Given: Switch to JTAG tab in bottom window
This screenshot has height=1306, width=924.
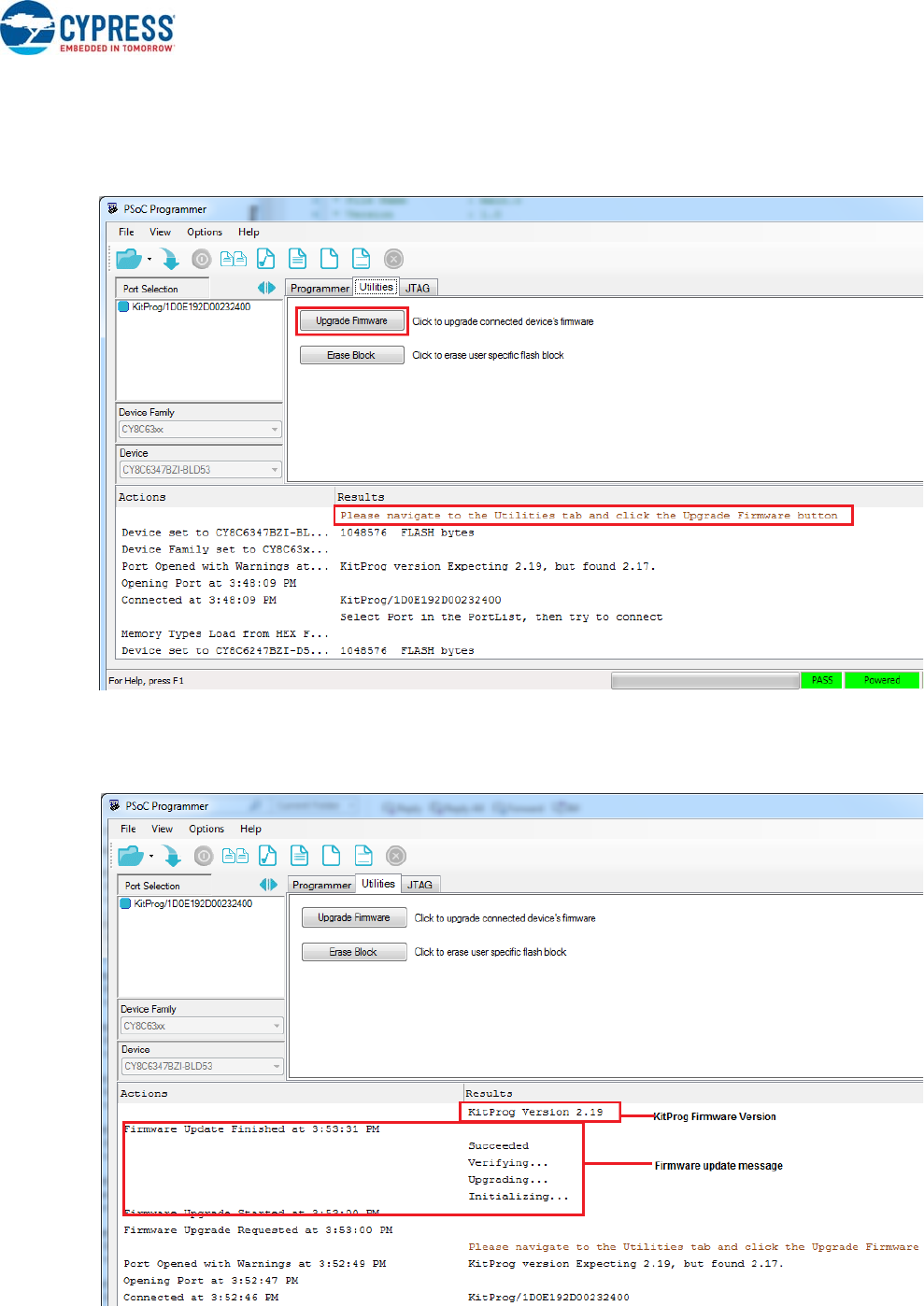Looking at the screenshot, I should pyautogui.click(x=420, y=885).
